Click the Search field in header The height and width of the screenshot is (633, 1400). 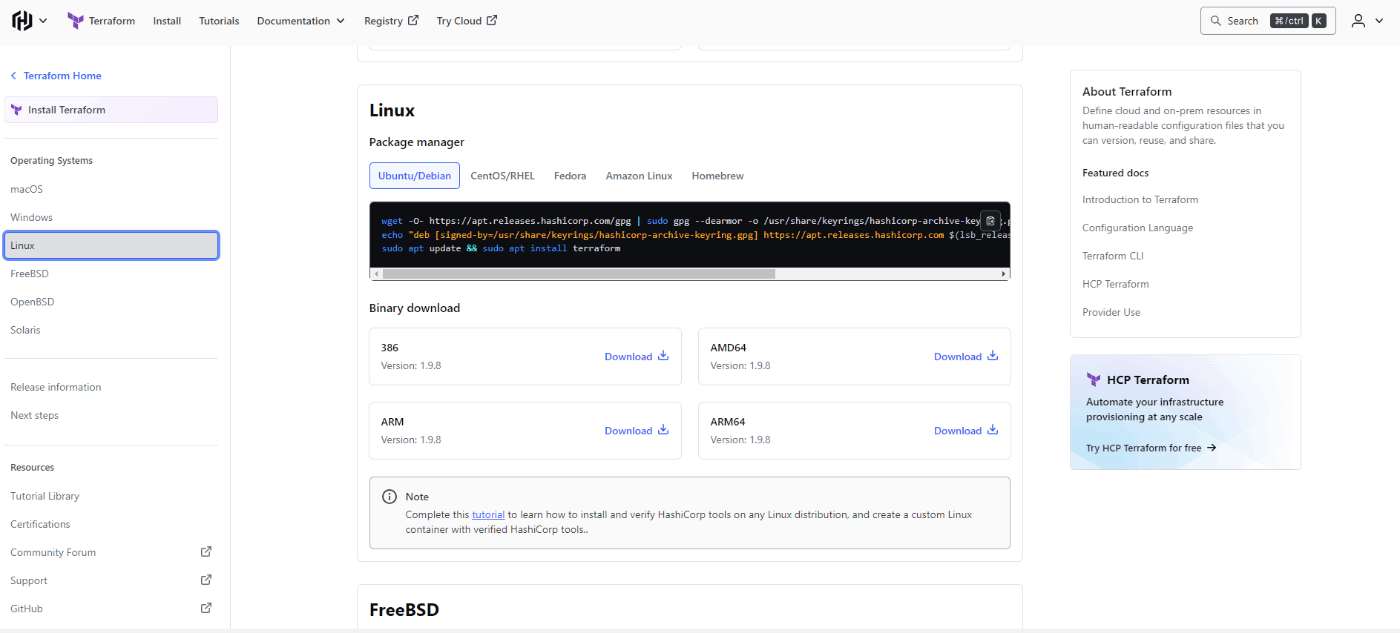pos(1267,21)
